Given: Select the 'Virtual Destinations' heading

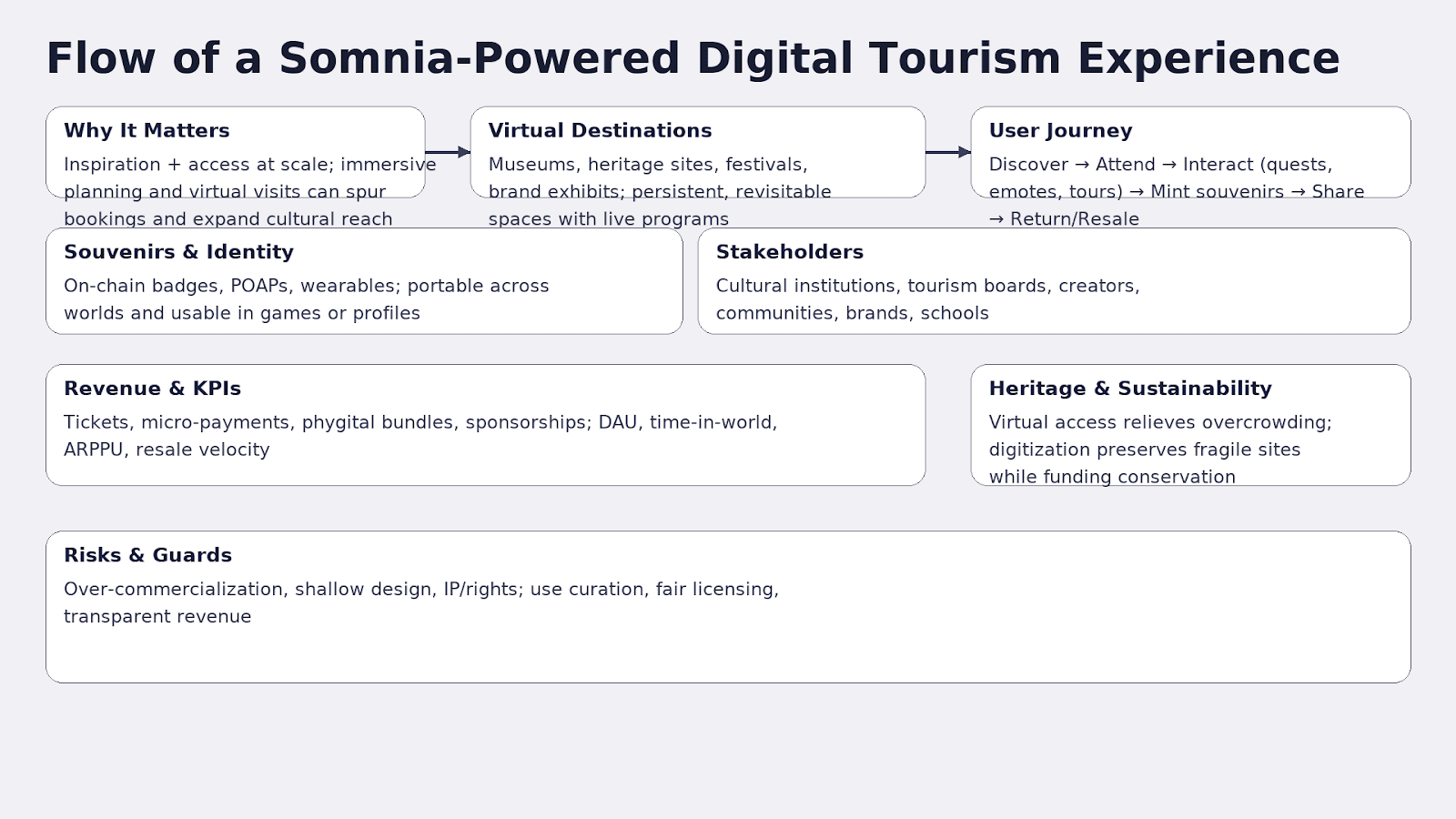Looking at the screenshot, I should click(x=600, y=130).
